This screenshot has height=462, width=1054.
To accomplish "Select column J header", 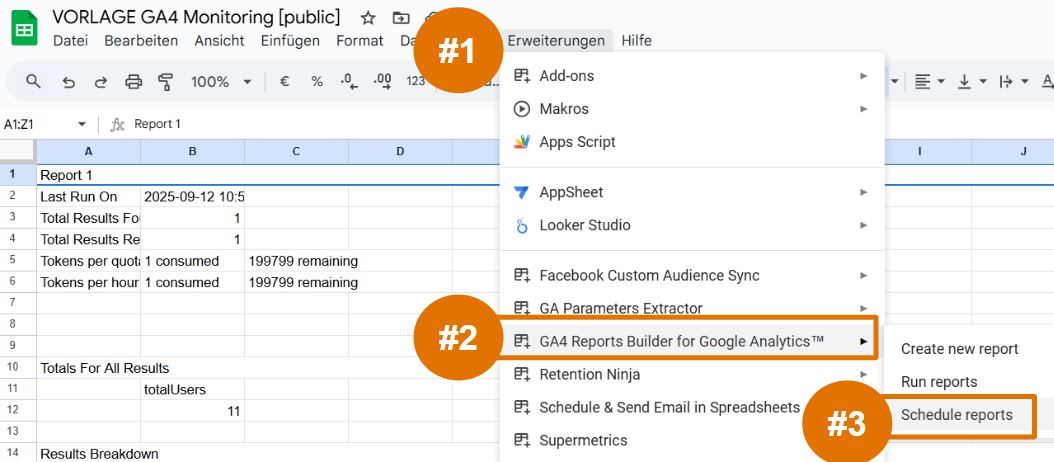I will click(1023, 151).
